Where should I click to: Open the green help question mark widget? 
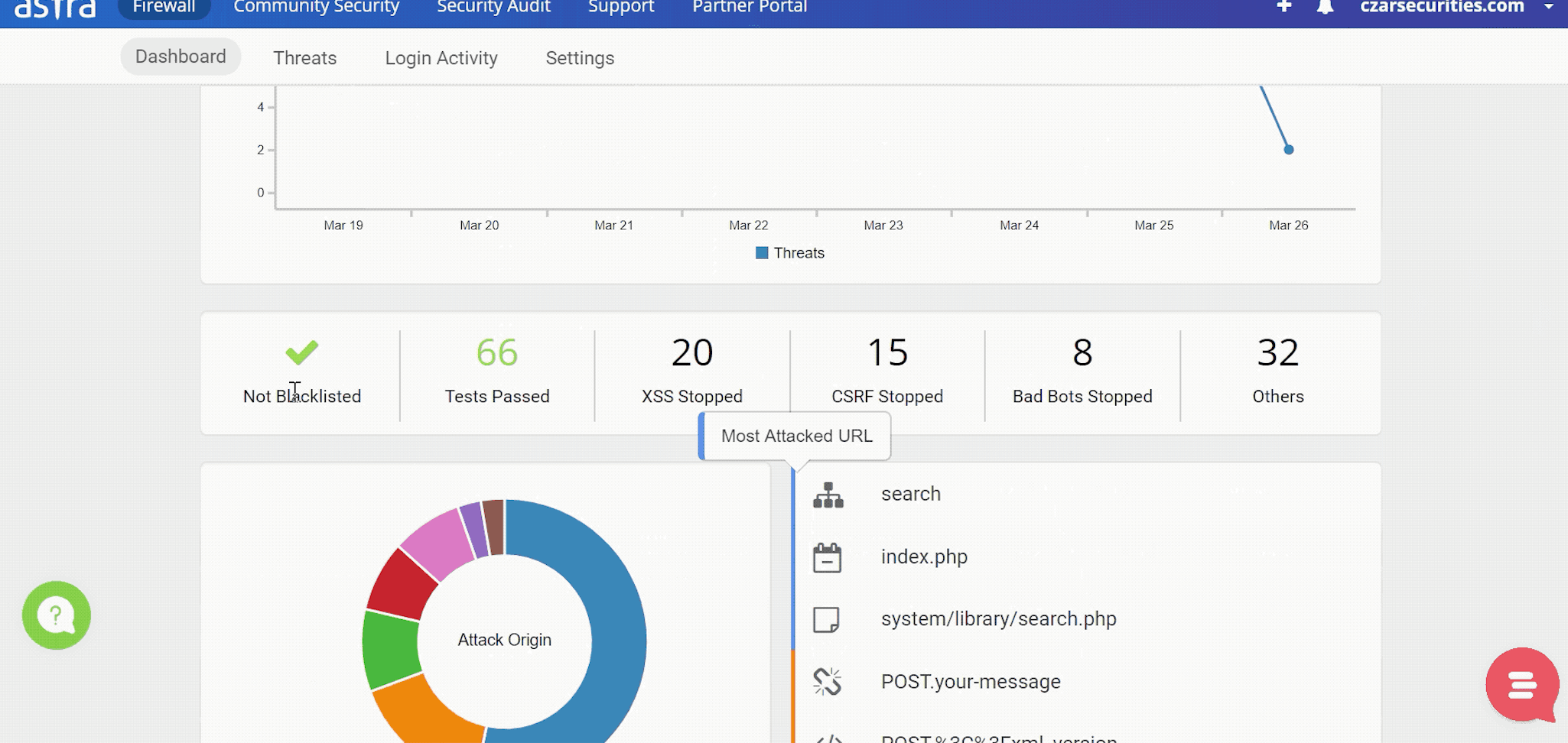click(56, 615)
